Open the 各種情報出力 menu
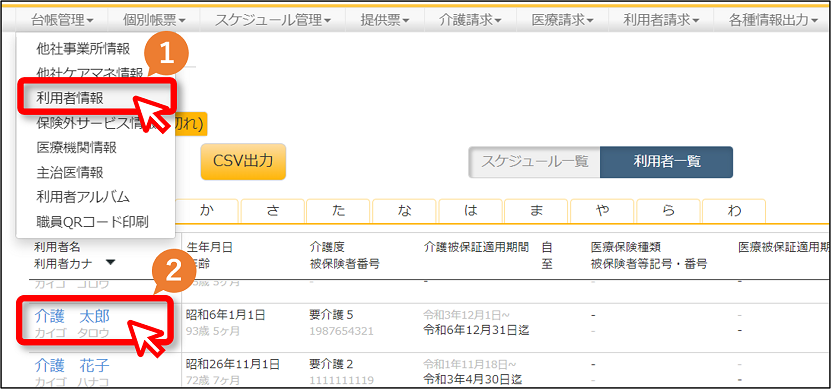 pos(773,20)
